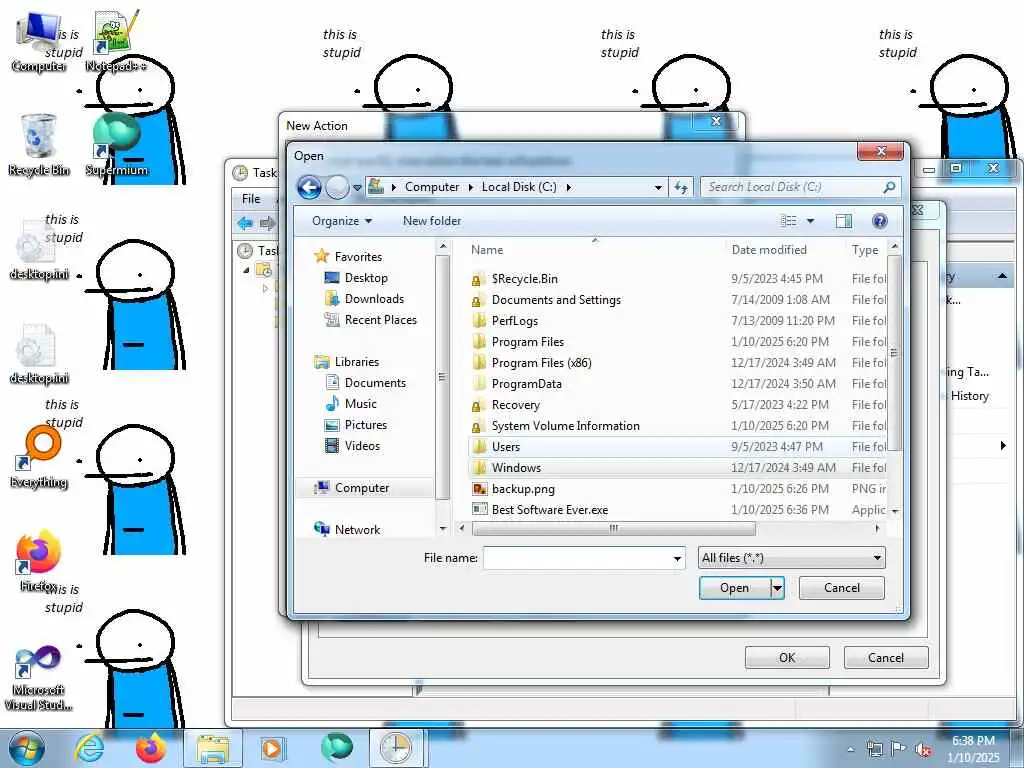
Task: Select the Windows folder row
Action: coord(677,468)
